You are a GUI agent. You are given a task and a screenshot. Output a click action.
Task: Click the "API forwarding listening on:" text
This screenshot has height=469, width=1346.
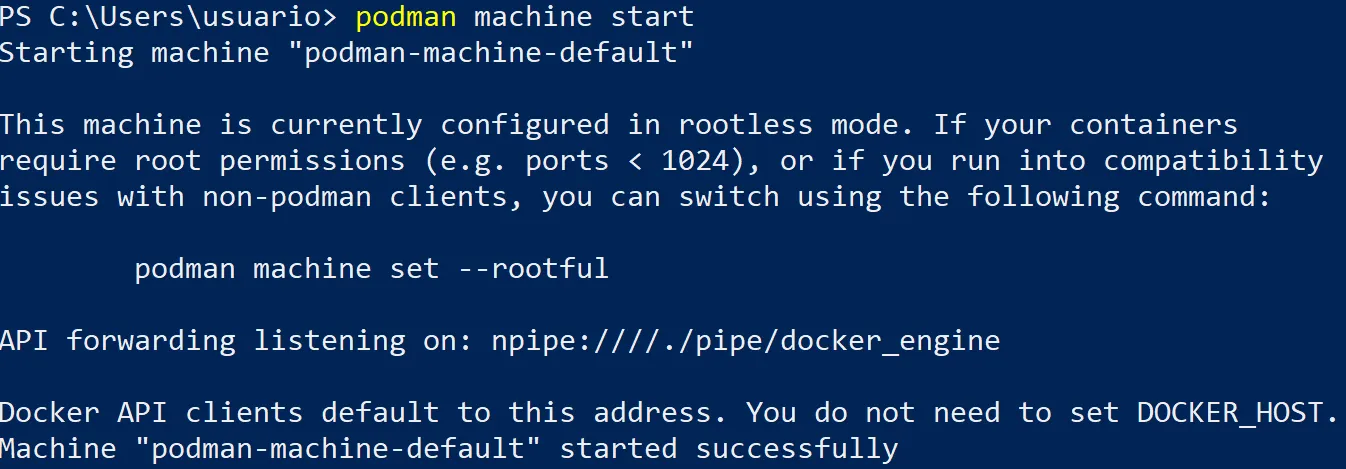tap(236, 341)
